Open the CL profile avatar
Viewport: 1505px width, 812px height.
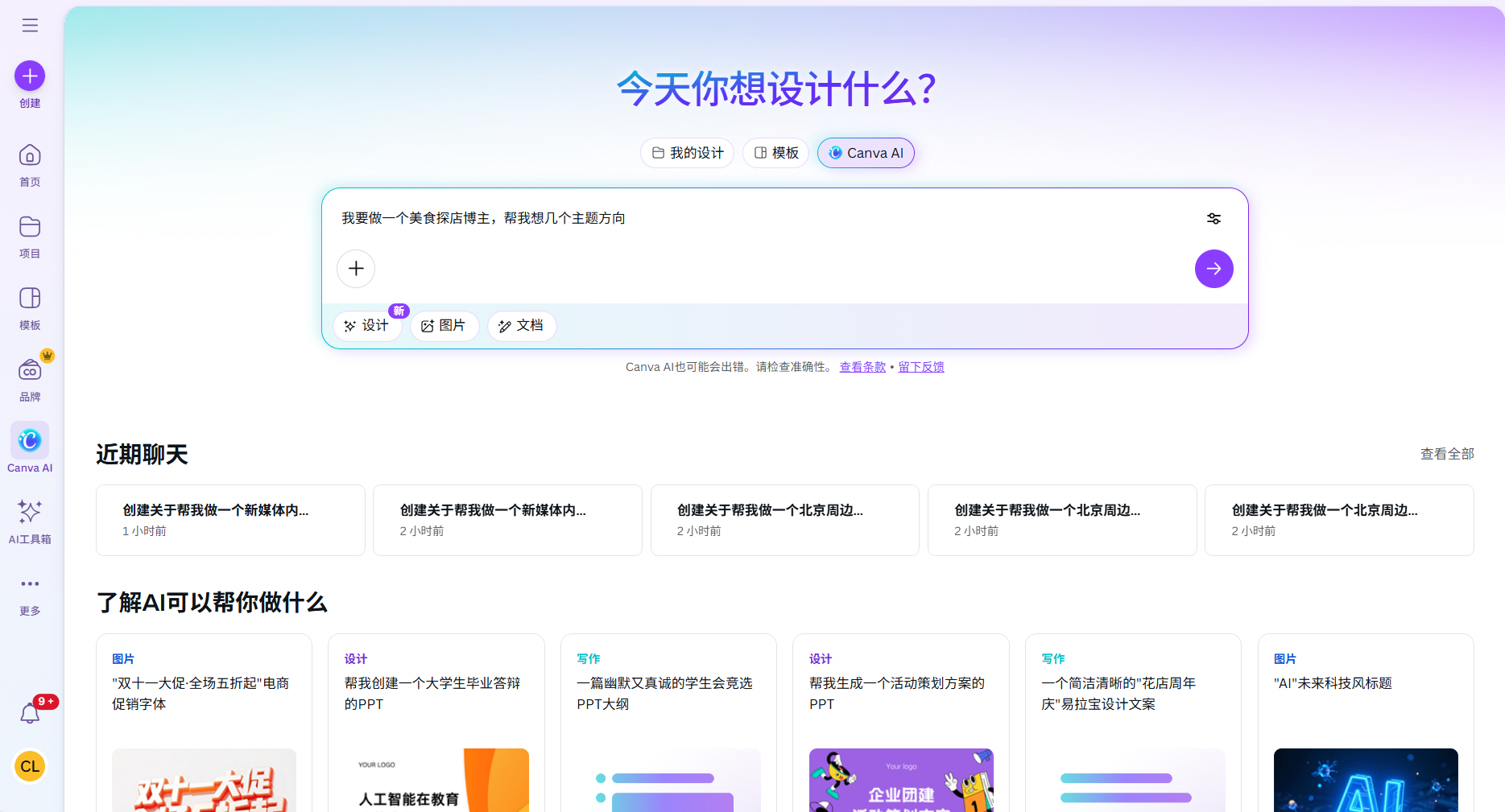[30, 765]
